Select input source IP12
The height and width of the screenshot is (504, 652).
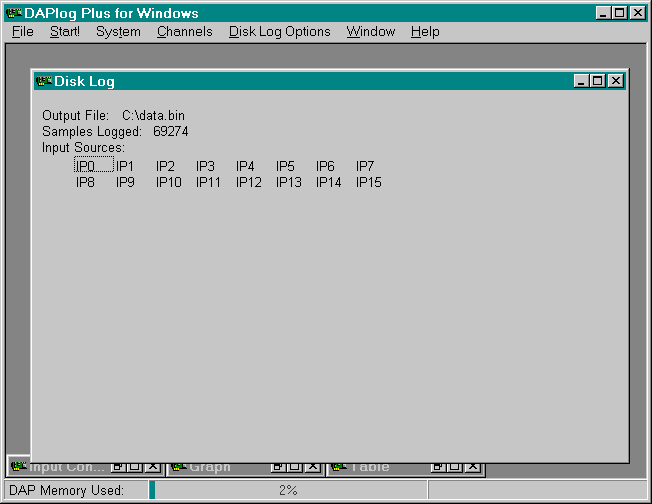point(249,182)
